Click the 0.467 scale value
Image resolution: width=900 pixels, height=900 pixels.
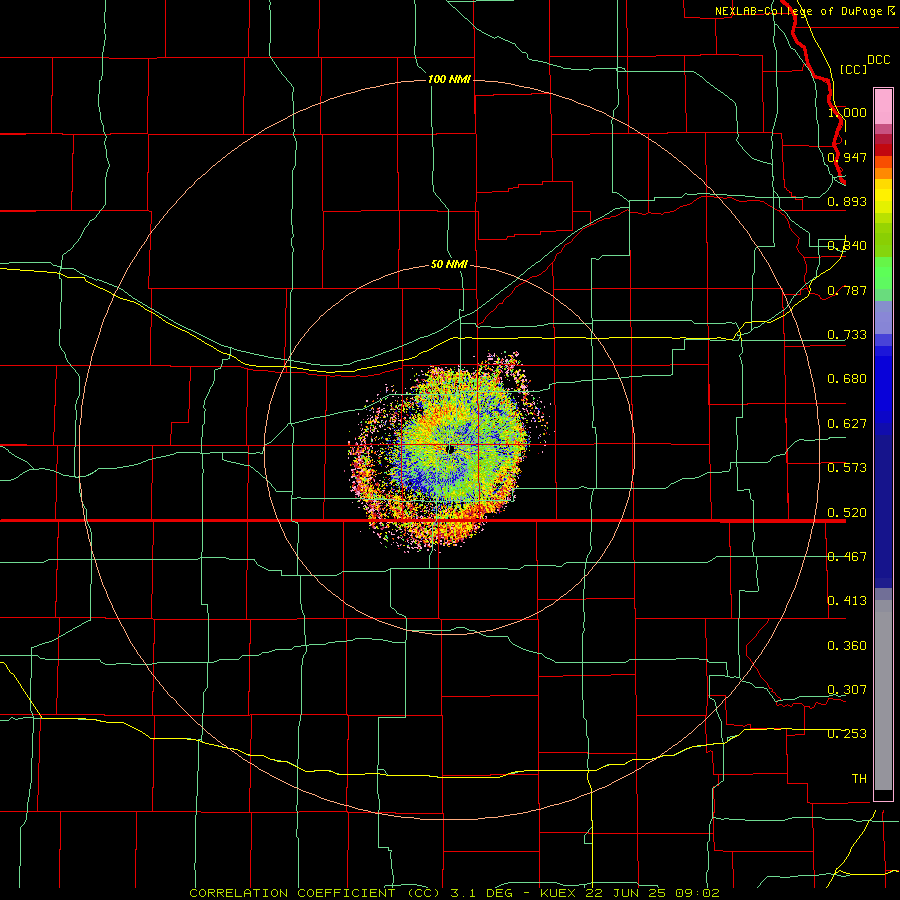847,557
